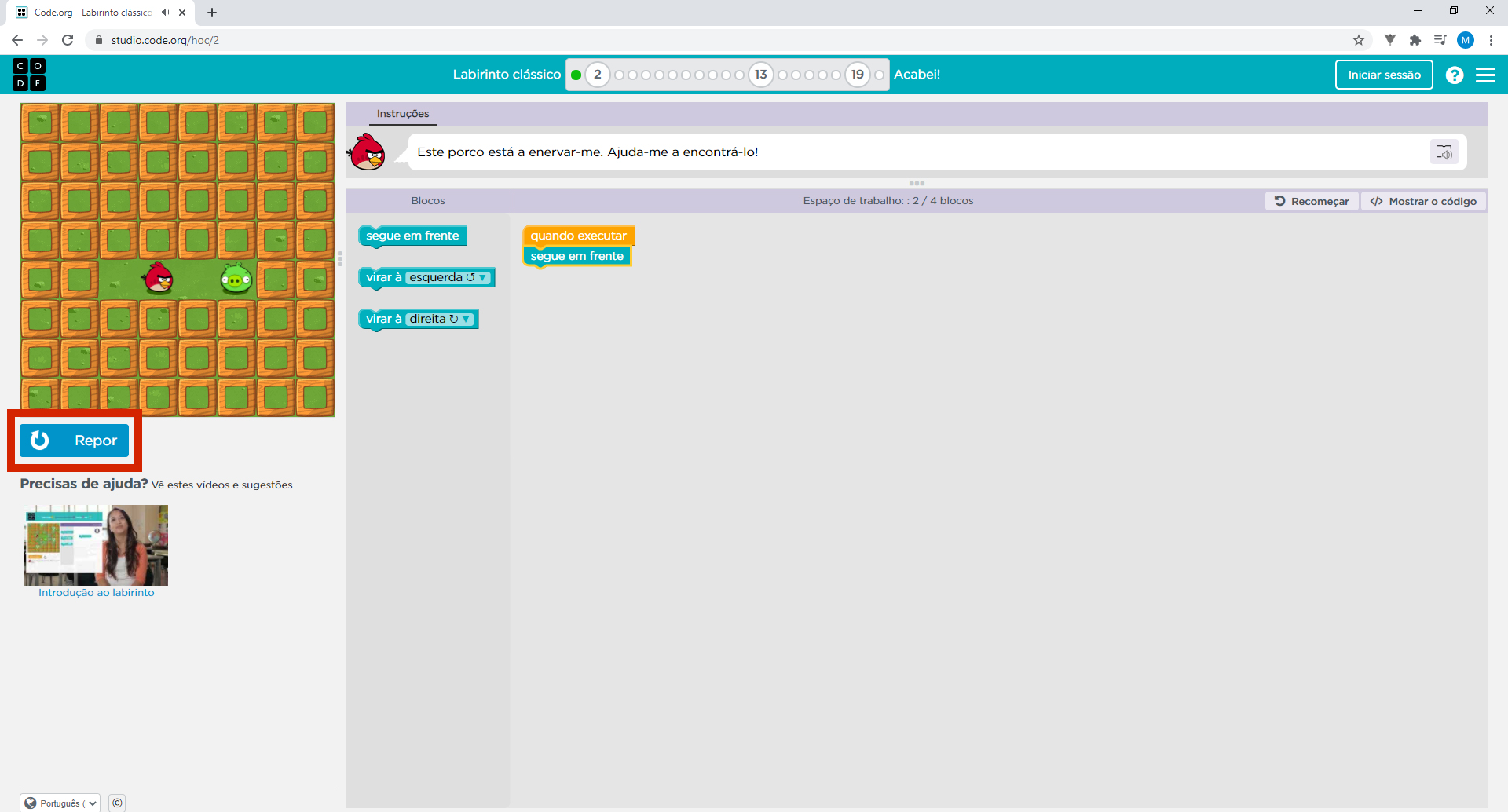Open the Chrome profile M avatar
Image resolution: width=1508 pixels, height=812 pixels.
1466,40
